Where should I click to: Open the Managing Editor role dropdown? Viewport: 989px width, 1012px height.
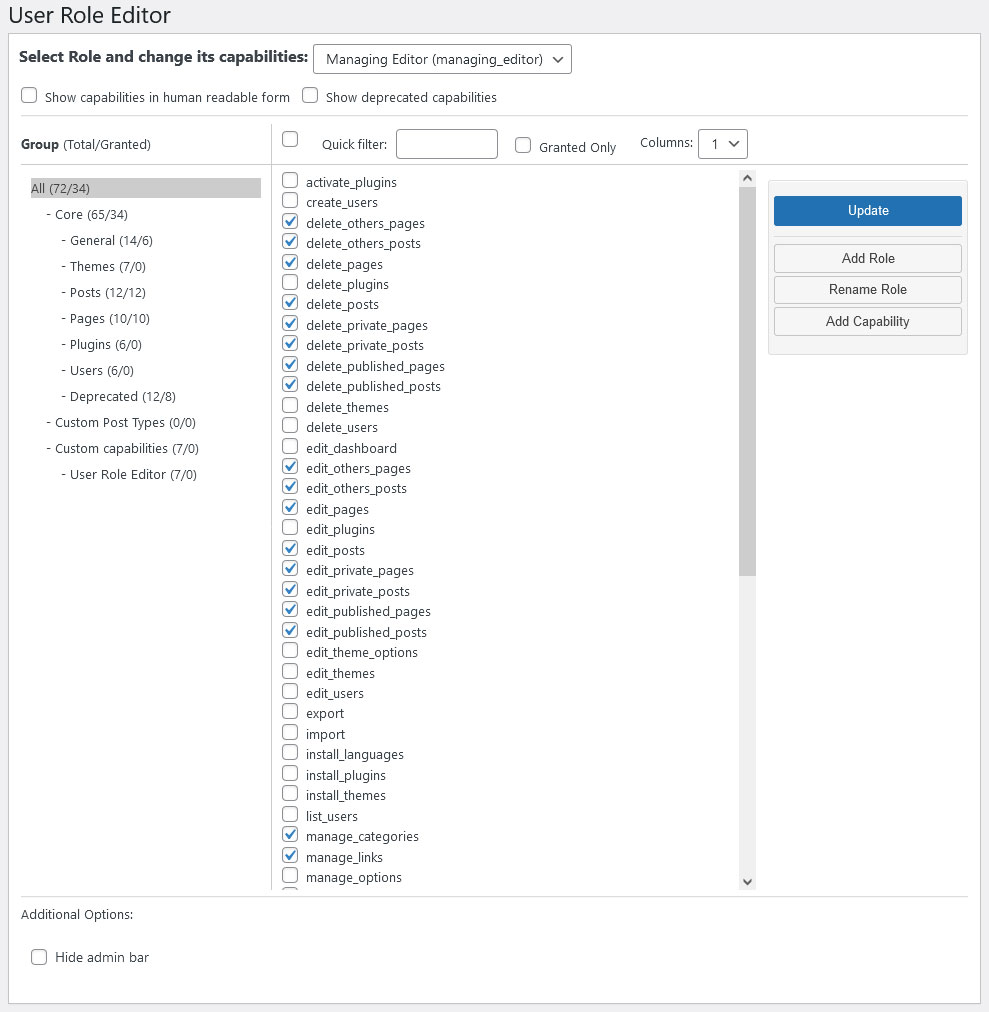click(442, 59)
